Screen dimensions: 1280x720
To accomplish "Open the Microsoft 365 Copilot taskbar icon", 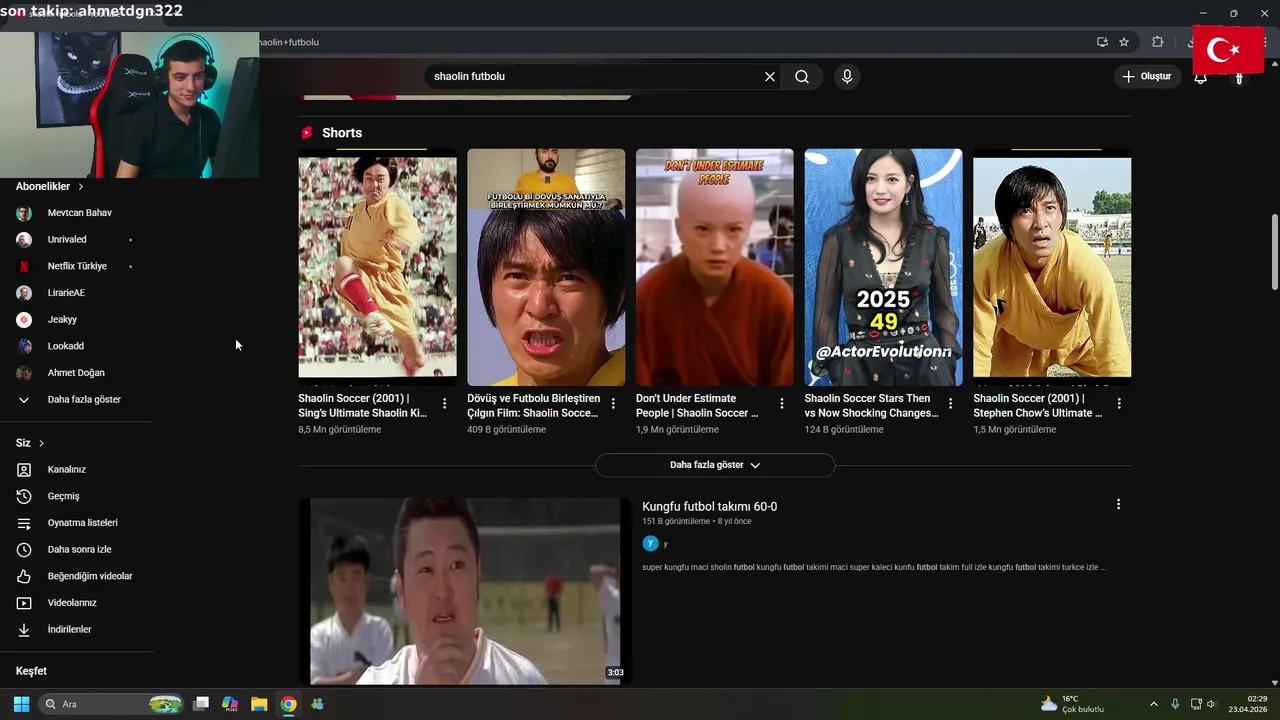I will 230,704.
